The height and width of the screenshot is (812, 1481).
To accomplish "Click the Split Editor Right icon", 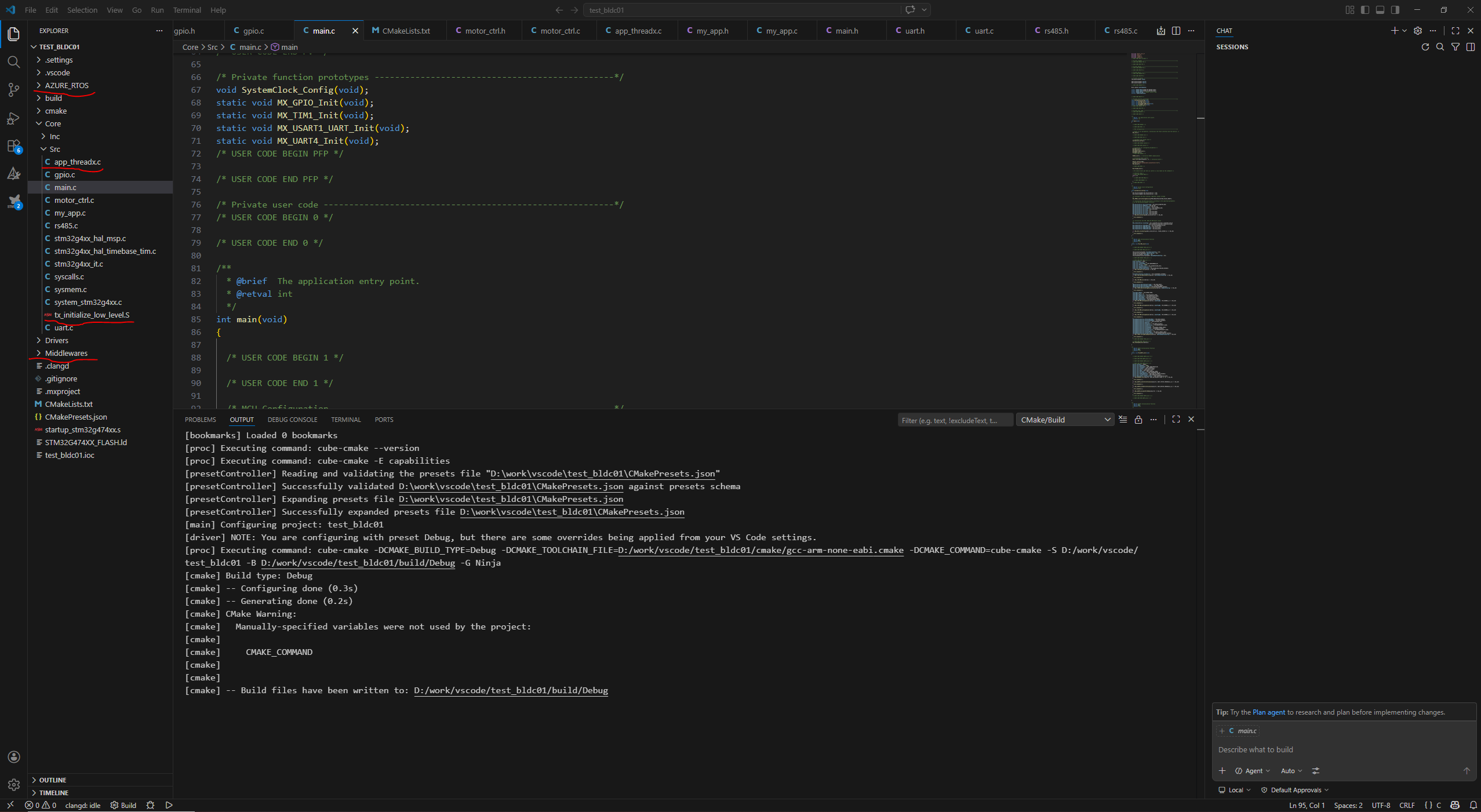I will pos(1176,31).
